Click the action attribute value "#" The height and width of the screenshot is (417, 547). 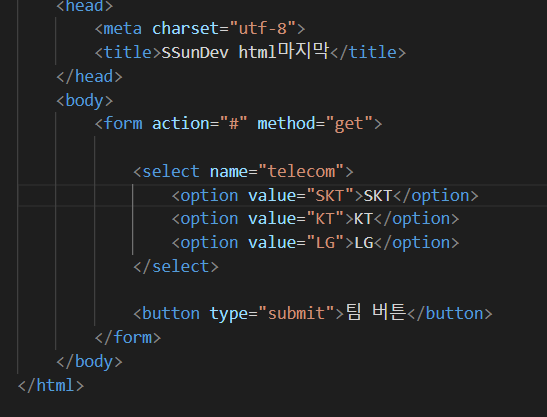[x=234, y=124]
